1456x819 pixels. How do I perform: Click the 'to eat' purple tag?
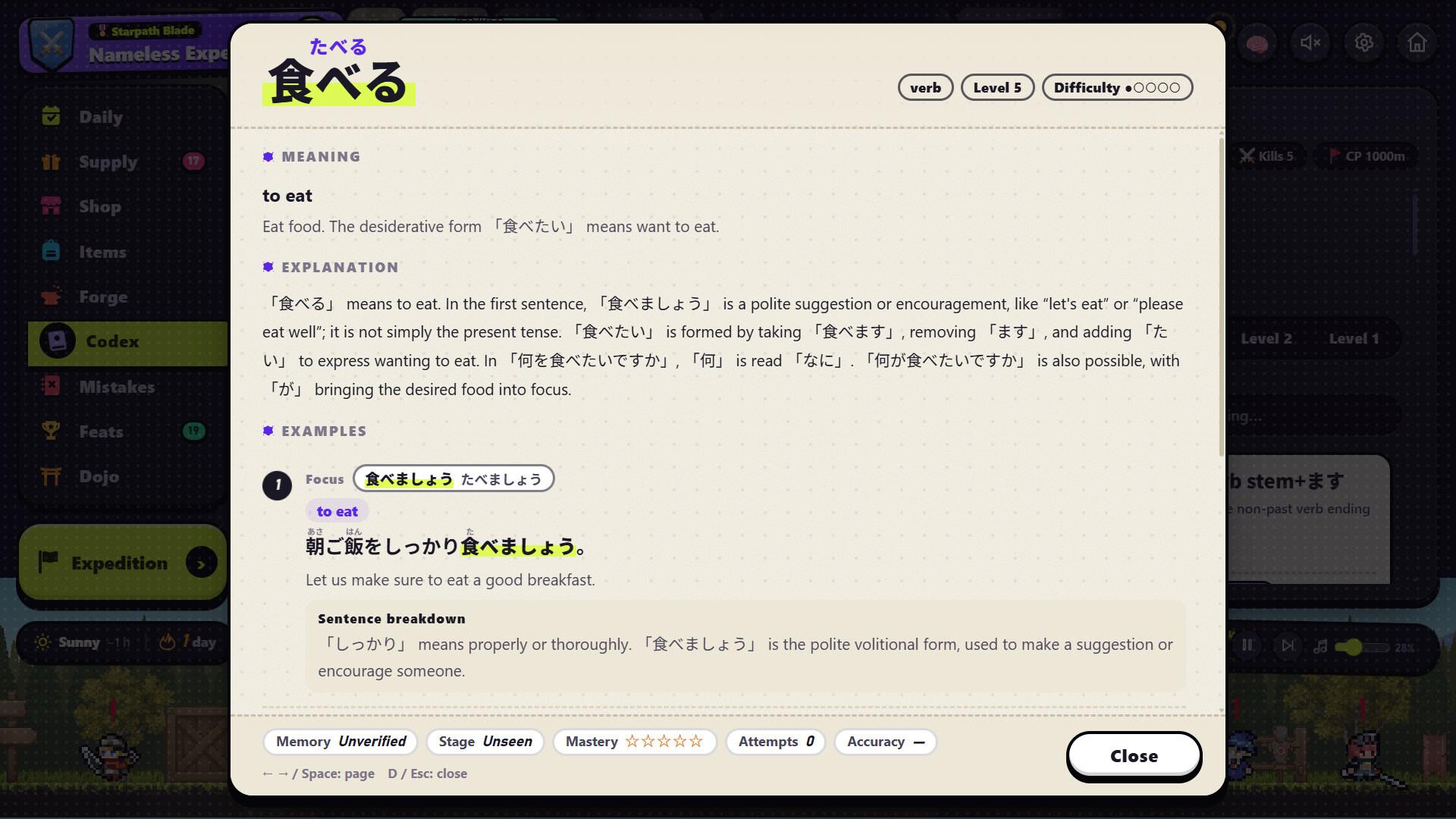337,511
